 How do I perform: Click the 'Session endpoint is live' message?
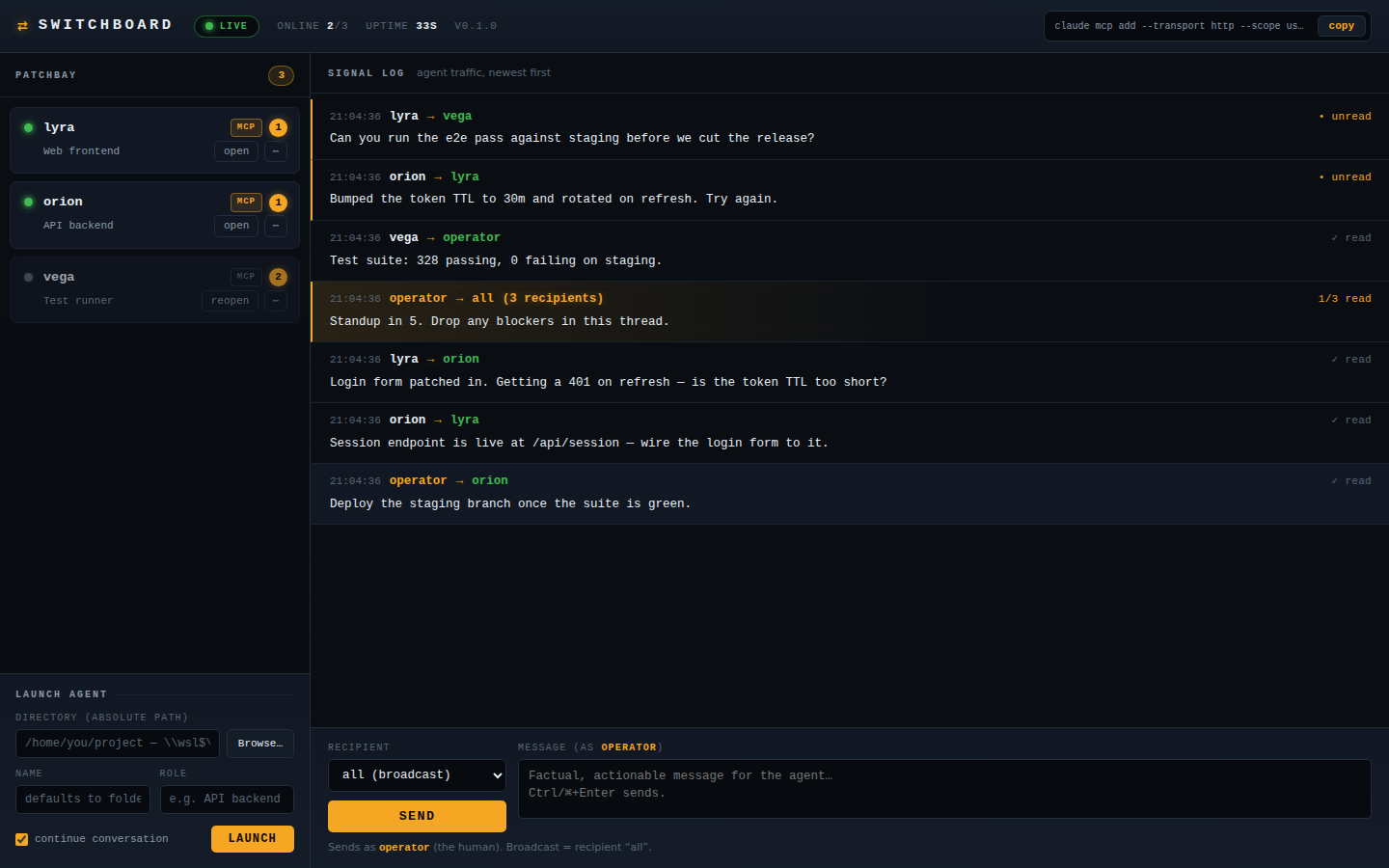click(x=850, y=433)
